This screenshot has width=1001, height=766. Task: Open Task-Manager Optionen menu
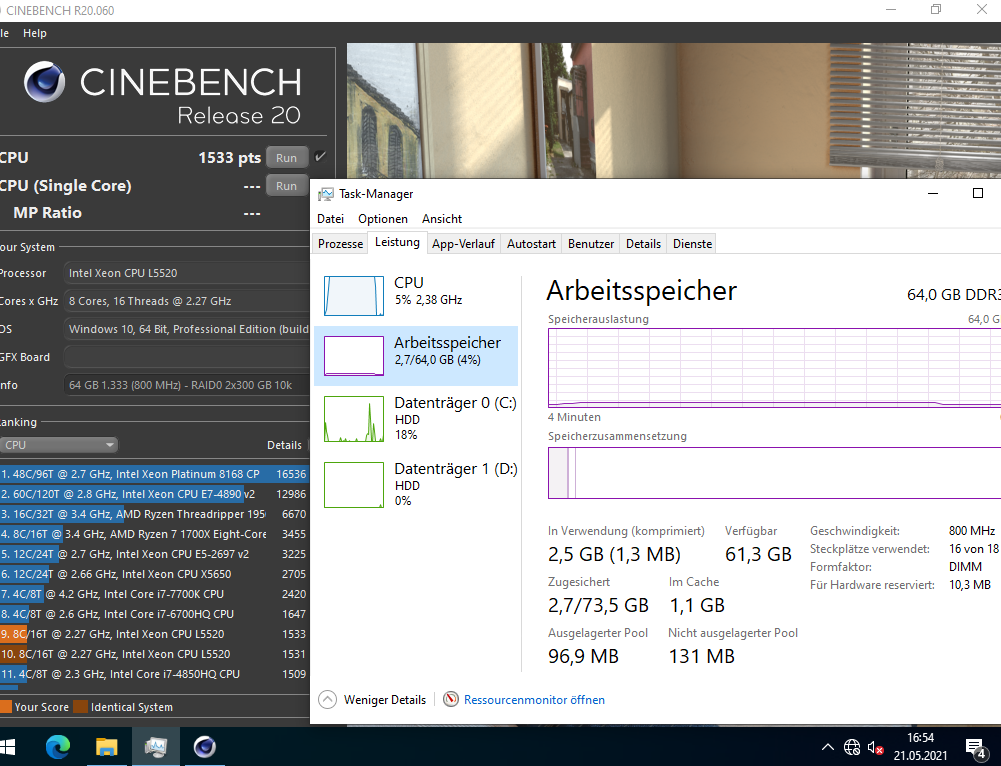click(x=382, y=219)
